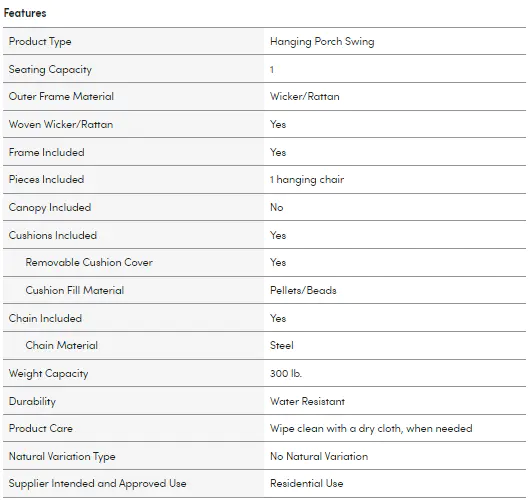This screenshot has width=529, height=500.
Task: Click the Woven Wicker/Rattan row label
Action: [x=61, y=124]
